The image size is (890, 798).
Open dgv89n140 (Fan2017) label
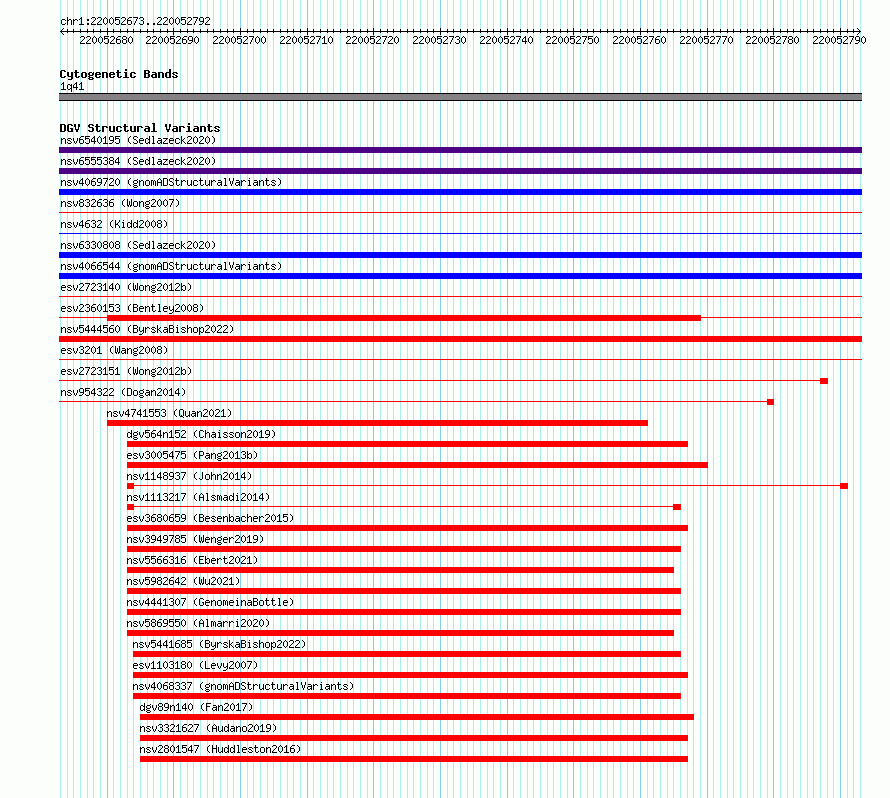(x=196, y=707)
